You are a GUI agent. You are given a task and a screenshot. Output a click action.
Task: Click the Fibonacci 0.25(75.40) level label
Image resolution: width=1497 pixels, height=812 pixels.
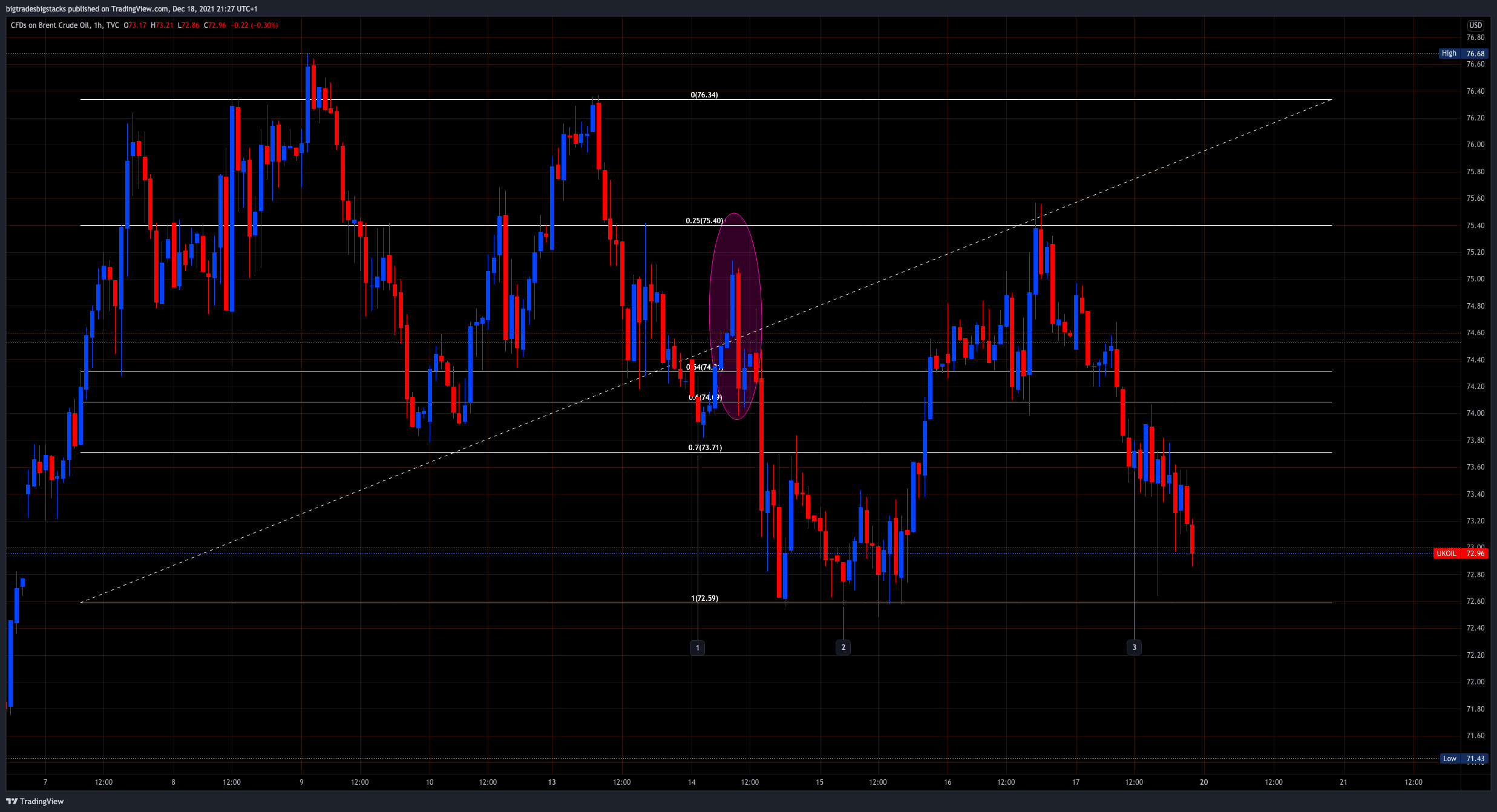tap(704, 221)
